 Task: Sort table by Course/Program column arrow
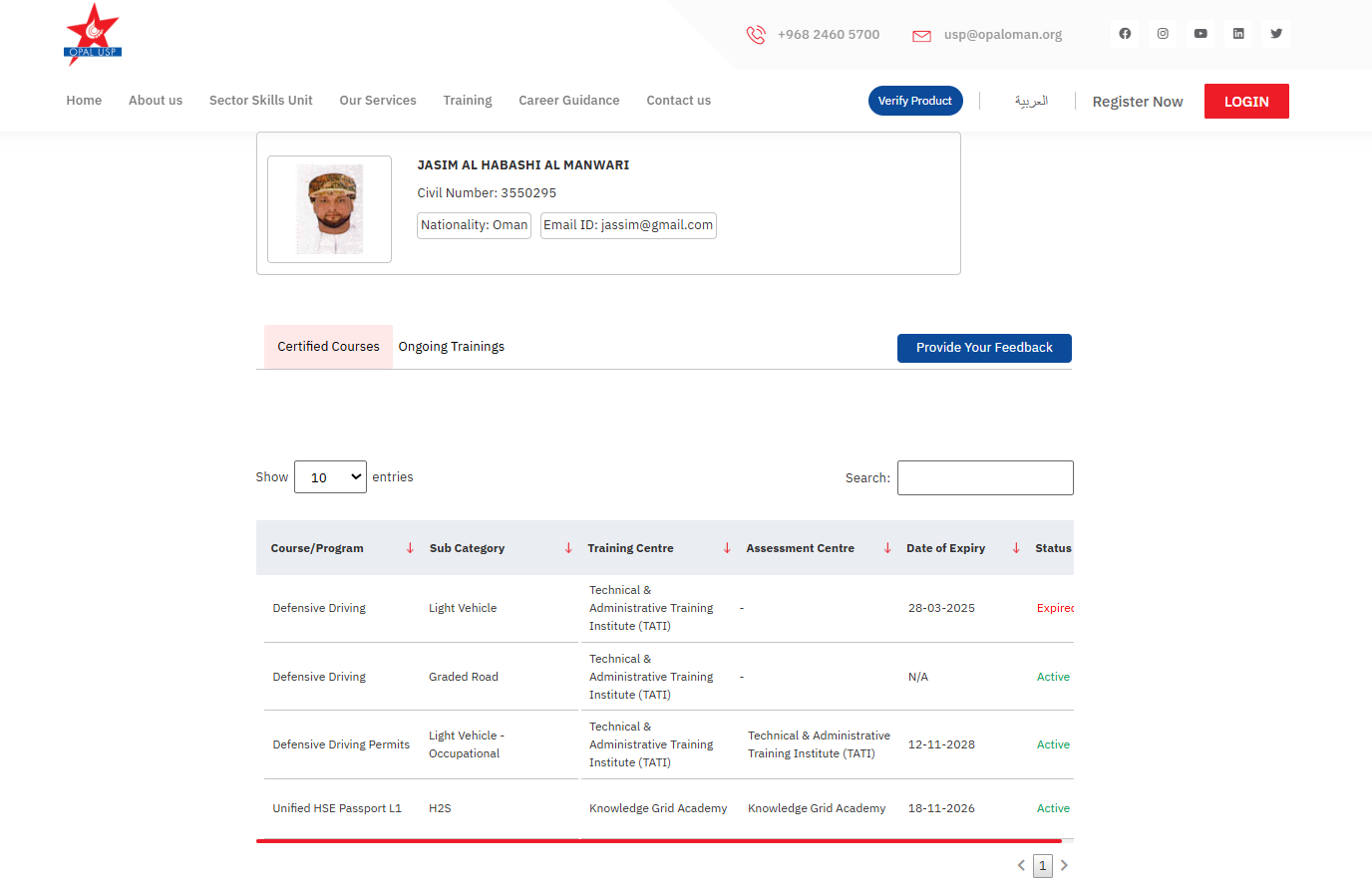pos(410,548)
